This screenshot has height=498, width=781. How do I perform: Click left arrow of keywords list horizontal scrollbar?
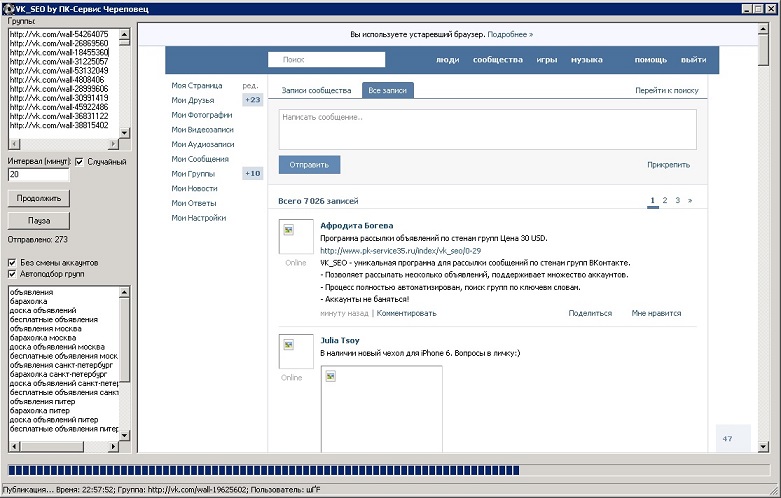point(14,446)
